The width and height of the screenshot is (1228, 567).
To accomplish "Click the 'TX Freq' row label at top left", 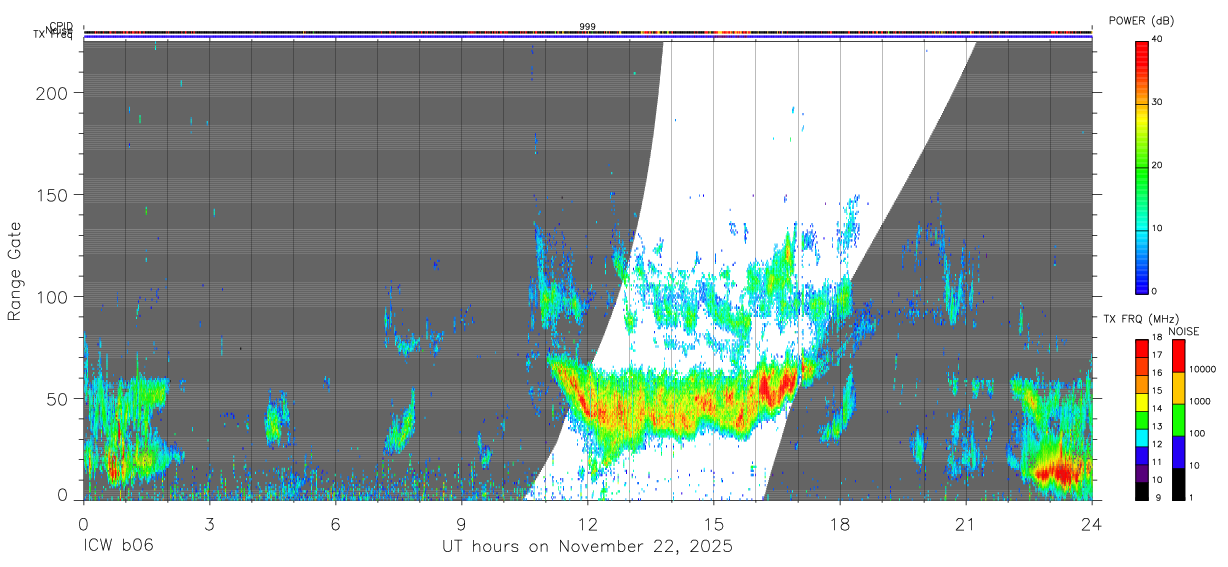I will (53, 36).
